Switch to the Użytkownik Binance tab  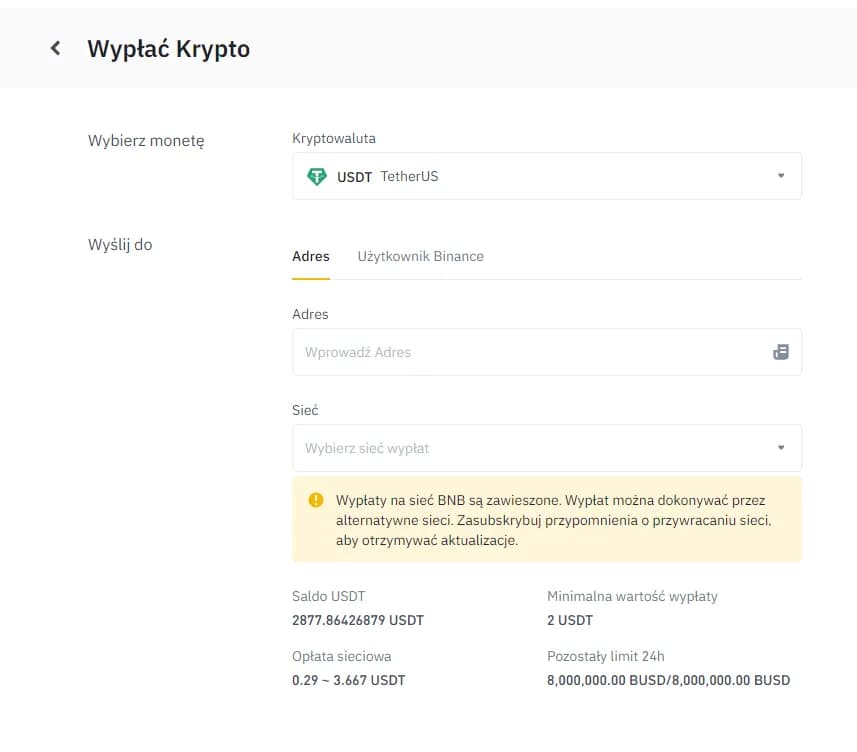point(420,256)
